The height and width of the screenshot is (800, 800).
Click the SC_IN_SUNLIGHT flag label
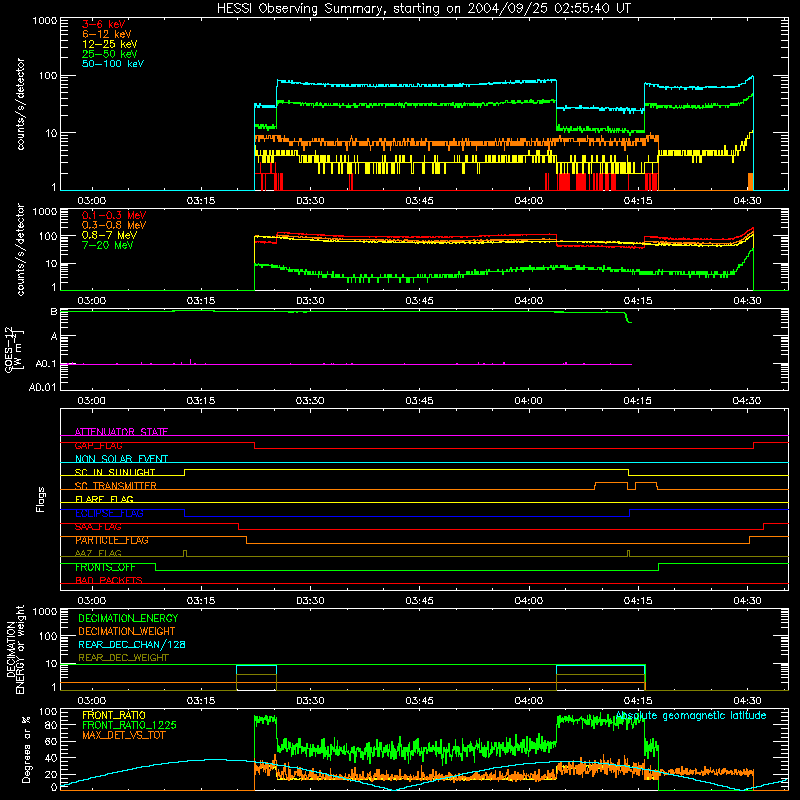pos(115,472)
